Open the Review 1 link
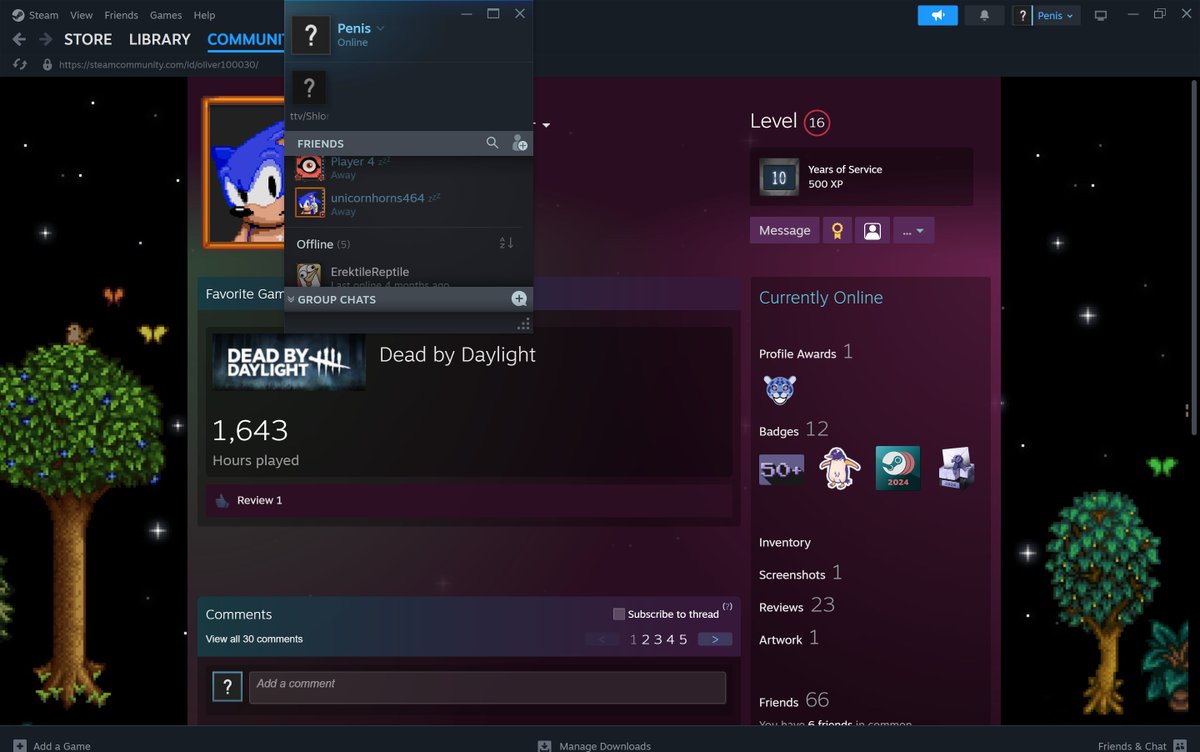 pos(260,500)
